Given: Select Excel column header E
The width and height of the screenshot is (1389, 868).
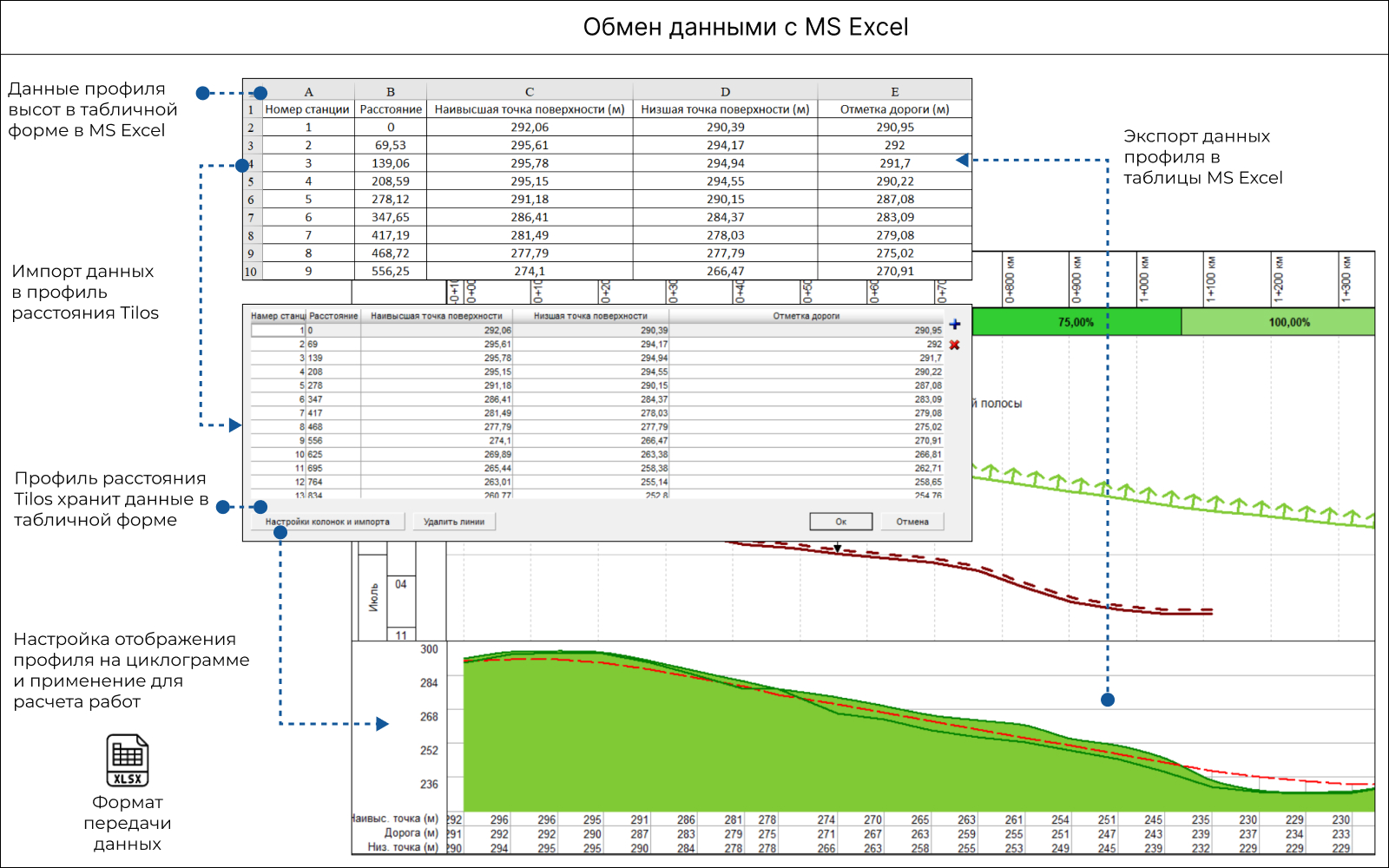Looking at the screenshot, I should (x=894, y=91).
